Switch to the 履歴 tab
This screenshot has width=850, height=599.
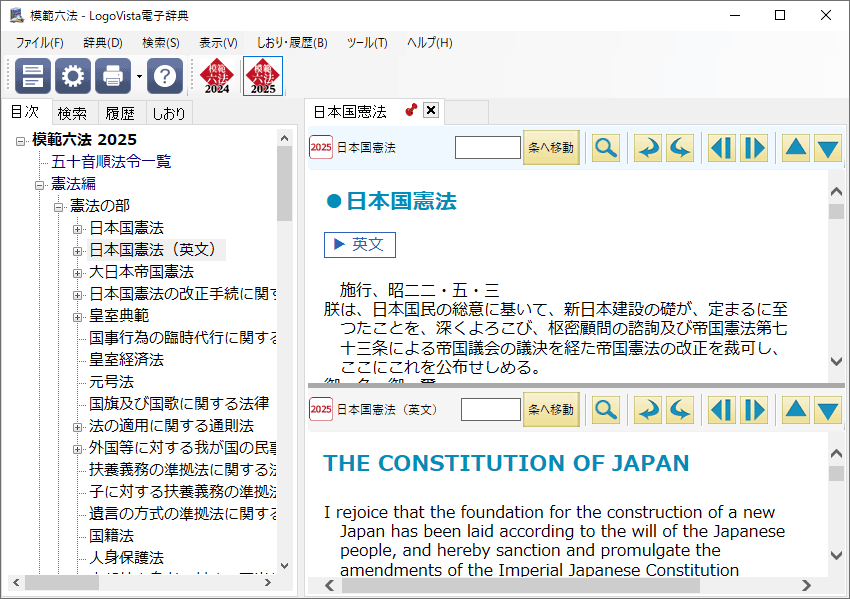click(120, 113)
